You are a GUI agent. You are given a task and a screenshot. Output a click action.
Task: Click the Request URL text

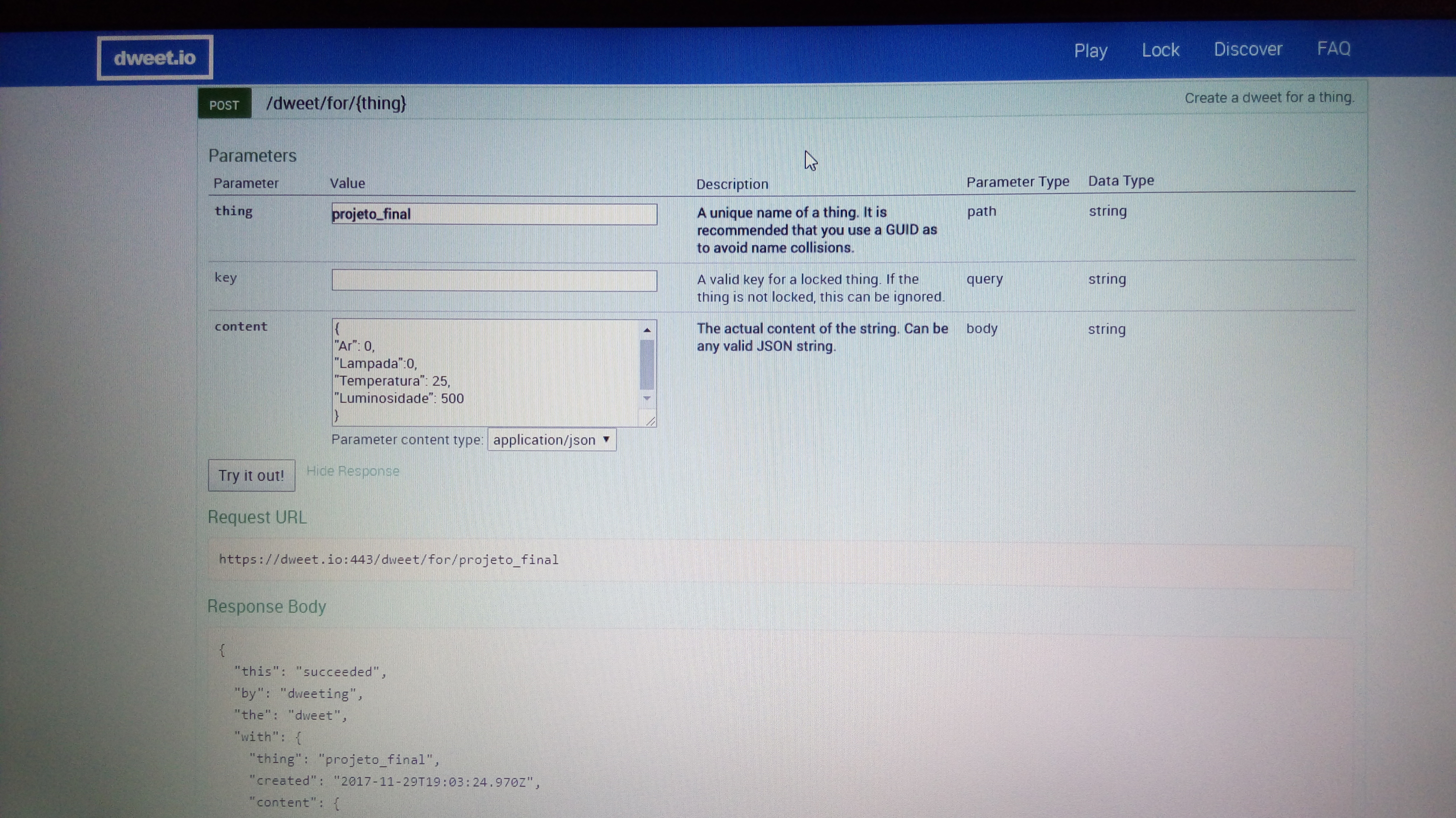pyautogui.click(x=388, y=560)
